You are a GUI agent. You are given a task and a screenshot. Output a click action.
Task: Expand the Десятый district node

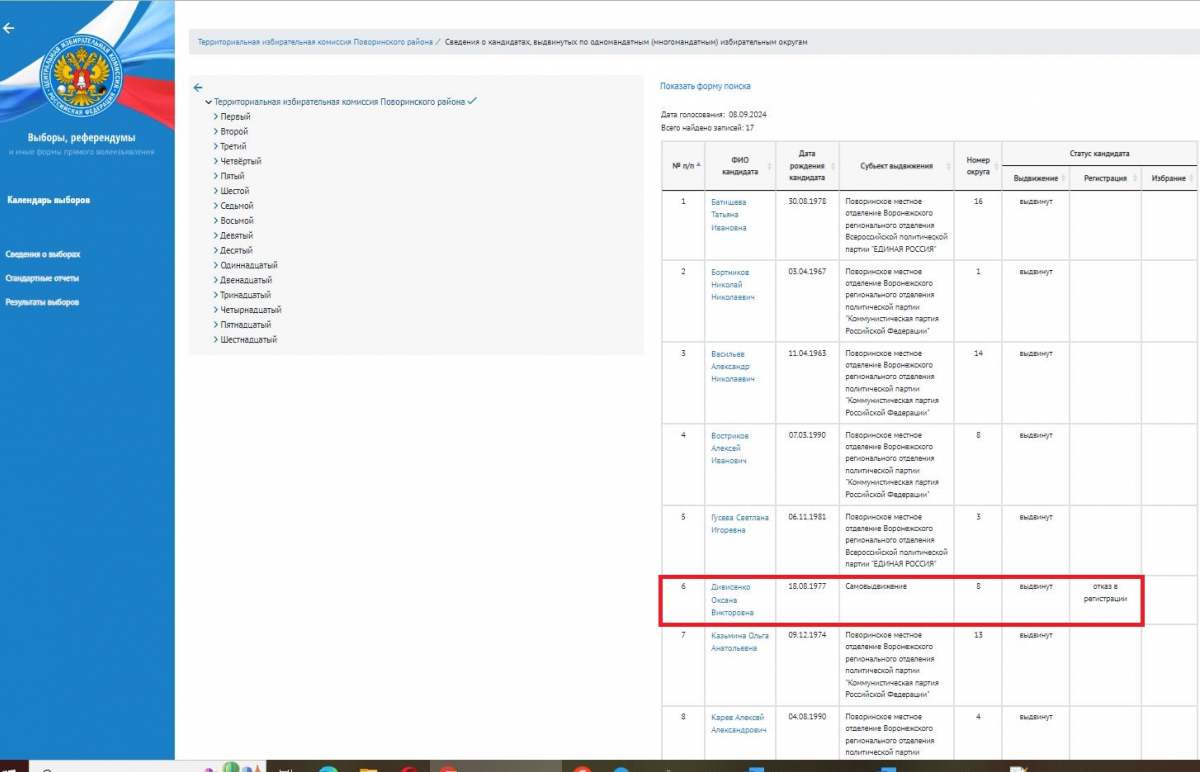[x=215, y=250]
